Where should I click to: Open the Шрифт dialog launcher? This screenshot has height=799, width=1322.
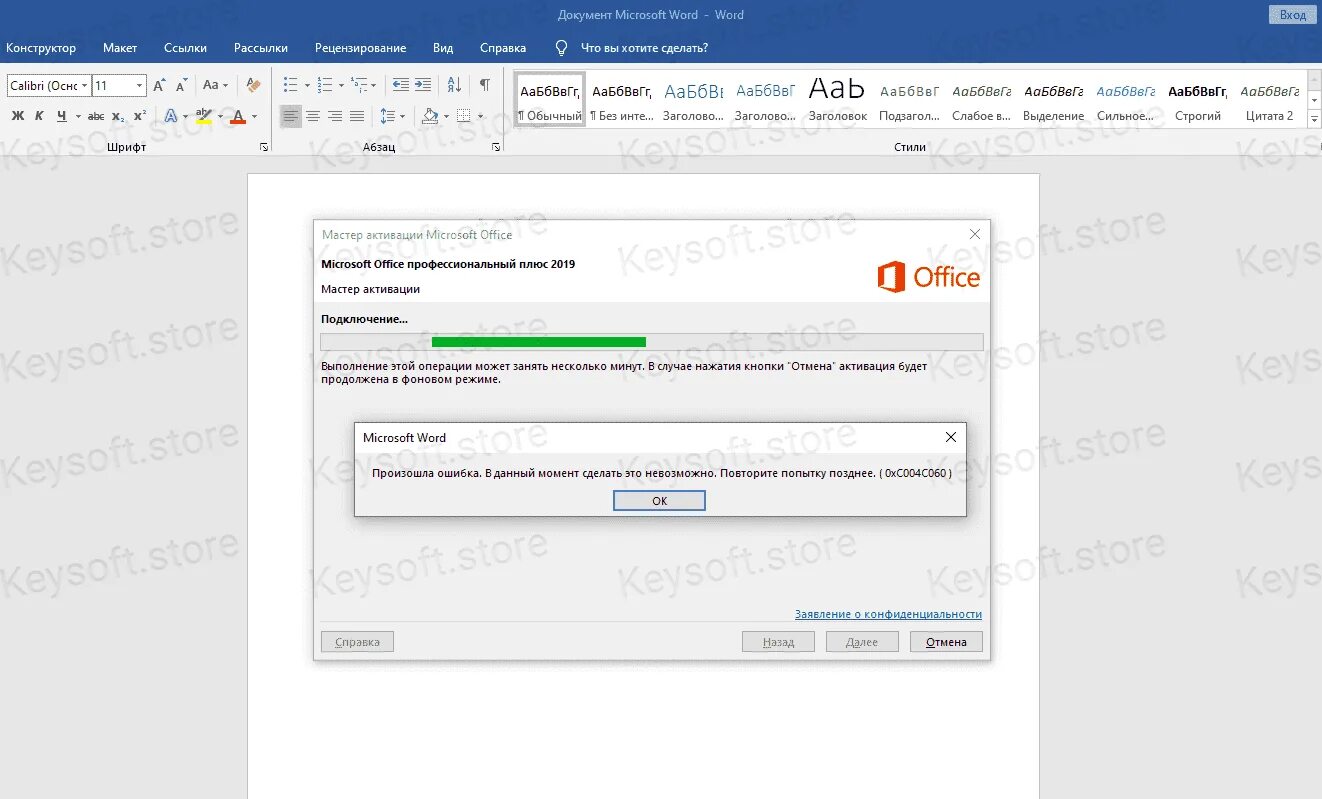pyautogui.click(x=264, y=147)
